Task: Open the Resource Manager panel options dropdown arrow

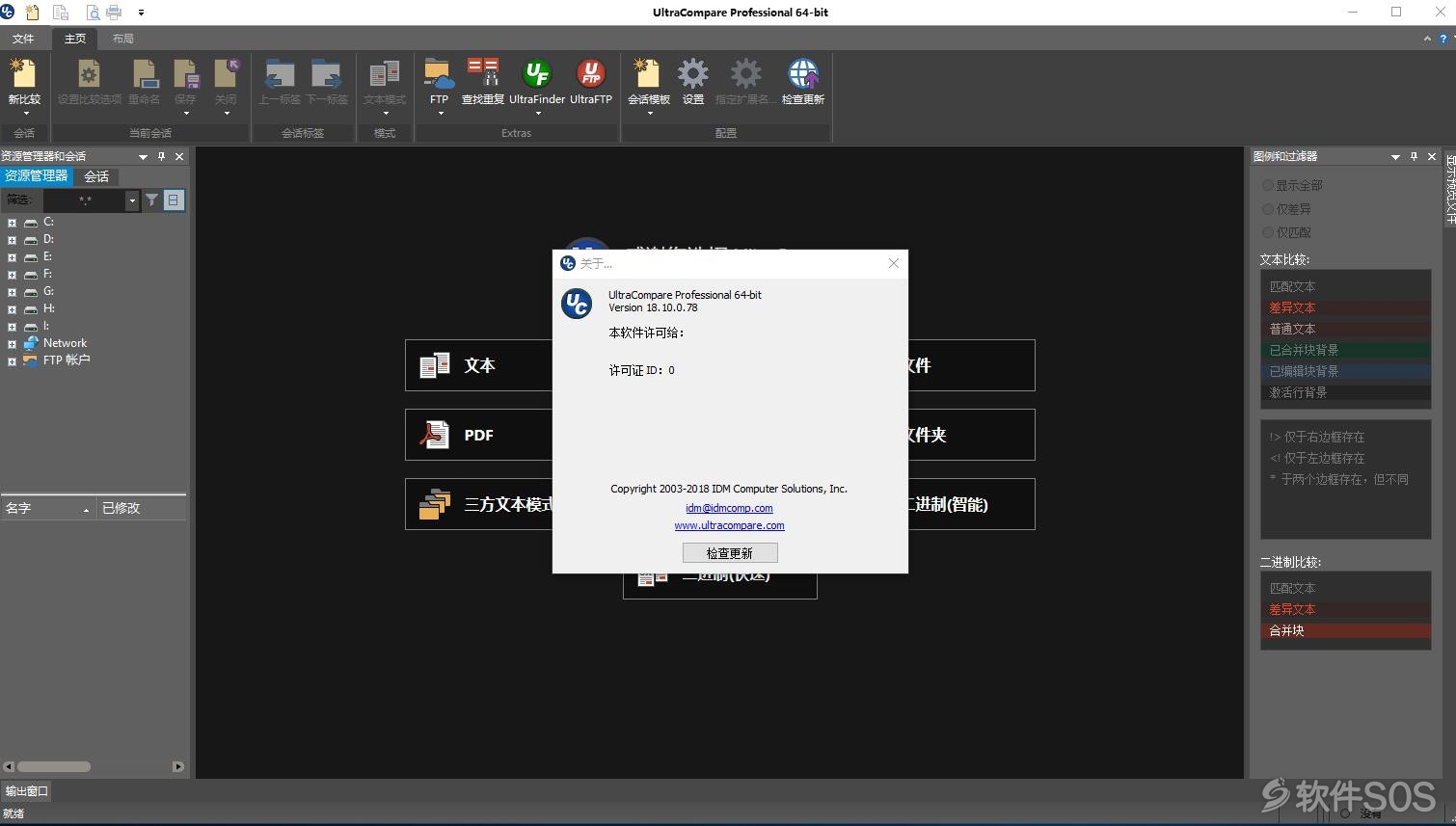Action: [143, 156]
